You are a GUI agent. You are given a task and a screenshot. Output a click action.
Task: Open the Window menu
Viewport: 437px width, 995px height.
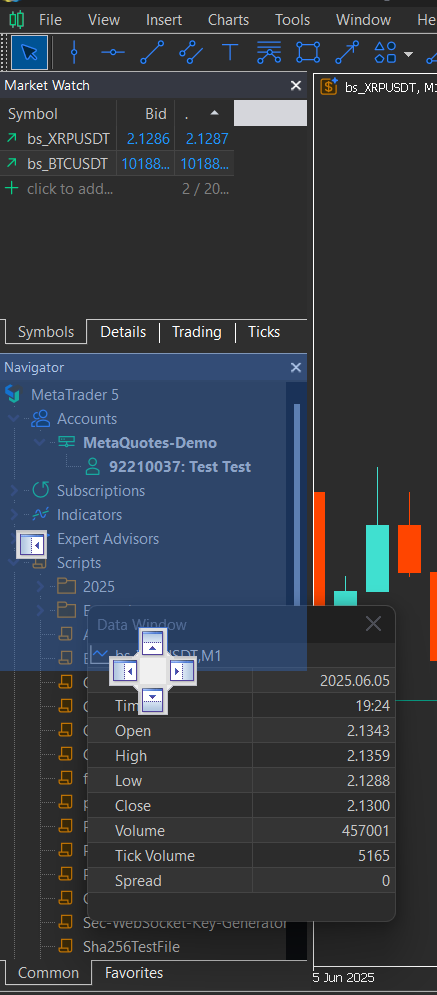(363, 20)
